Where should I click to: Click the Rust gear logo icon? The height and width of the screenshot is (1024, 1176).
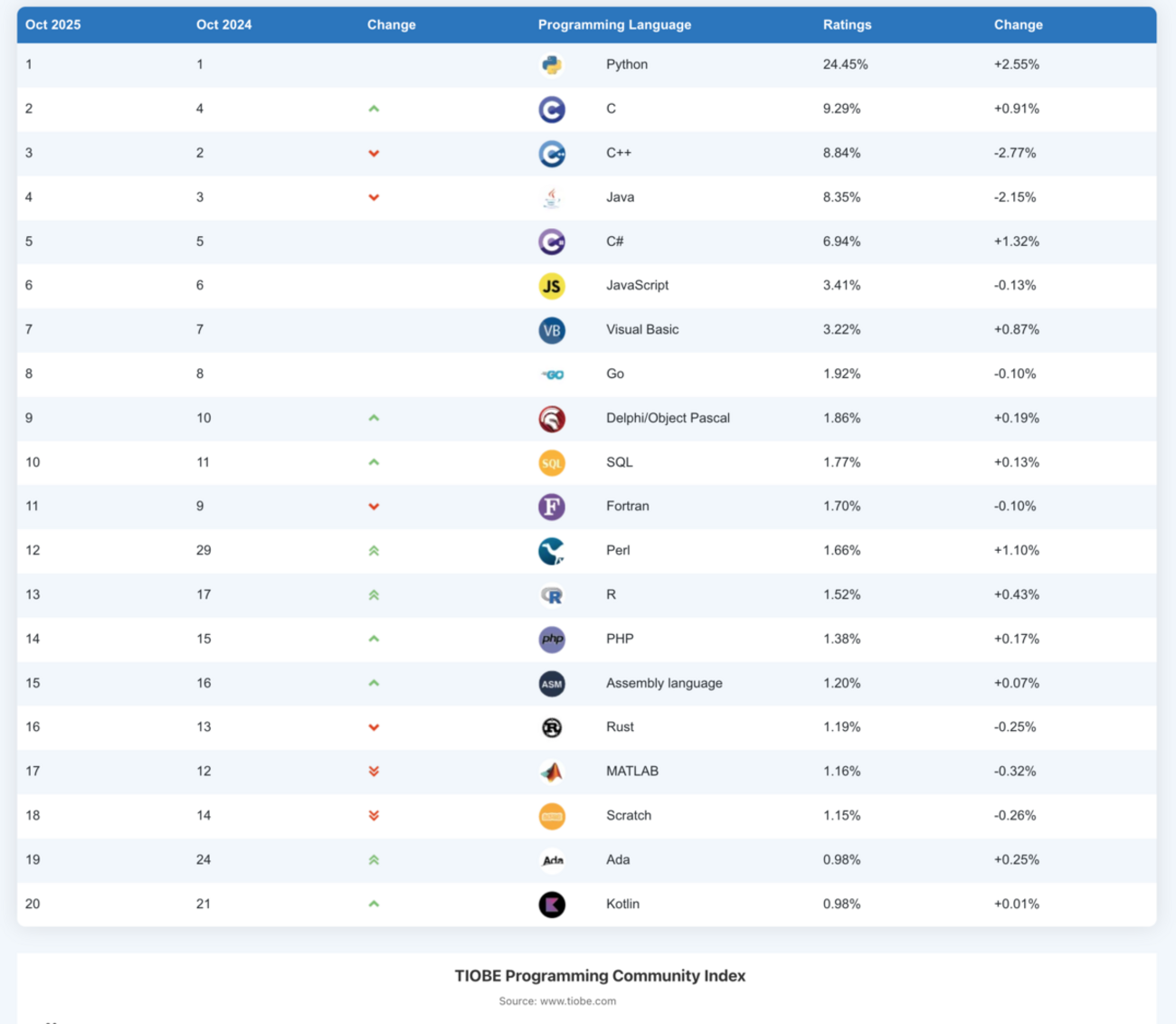point(551,727)
